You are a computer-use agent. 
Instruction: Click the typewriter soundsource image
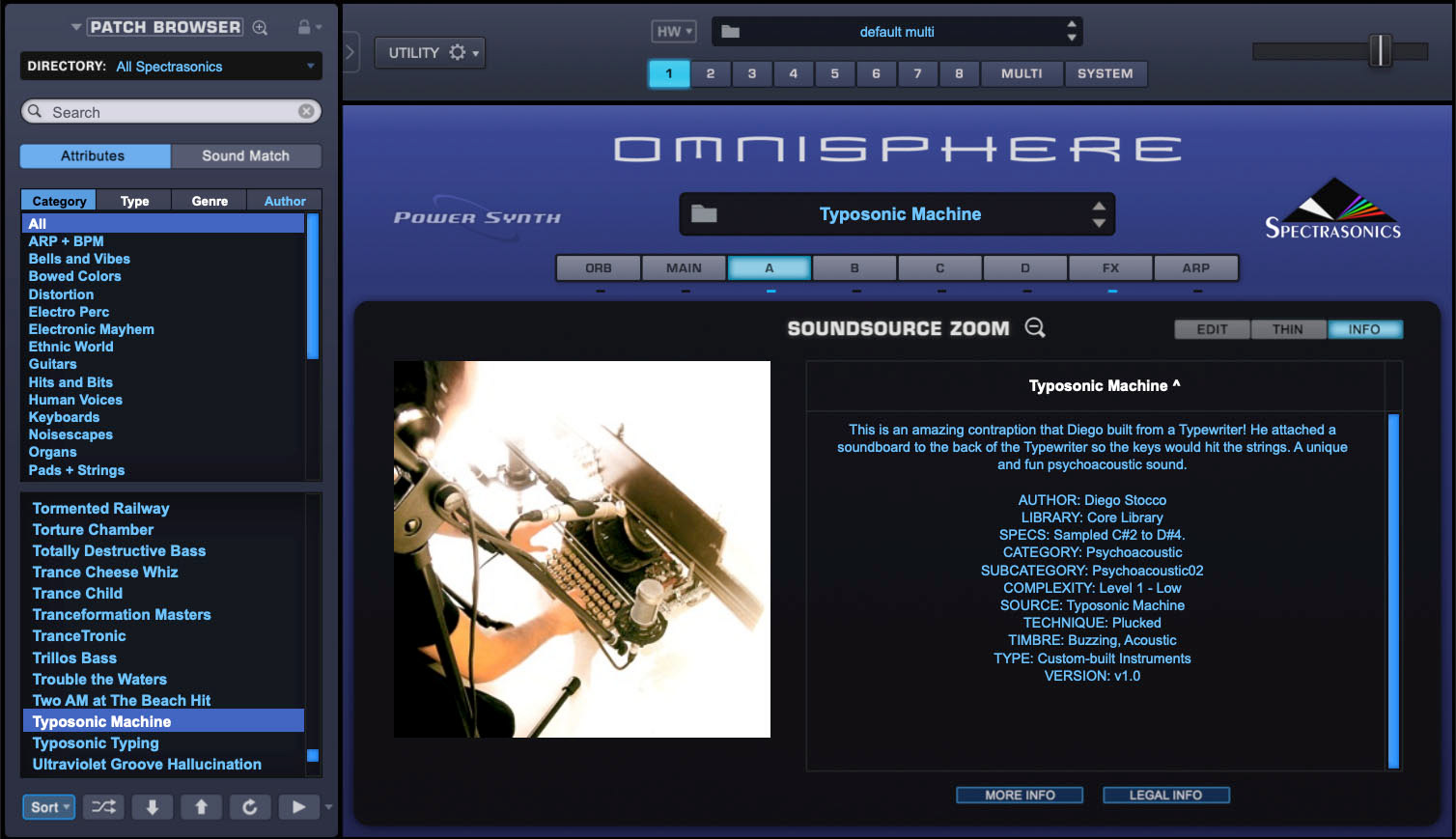[x=582, y=549]
